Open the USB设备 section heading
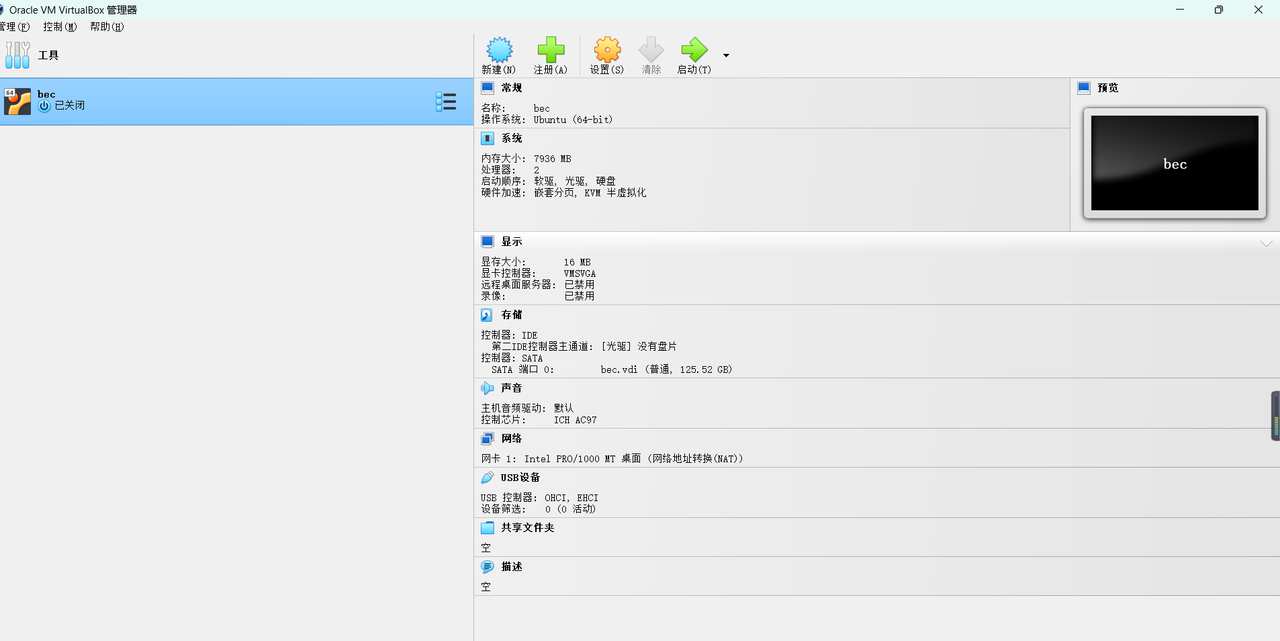The image size is (1280, 641). pyautogui.click(x=520, y=477)
